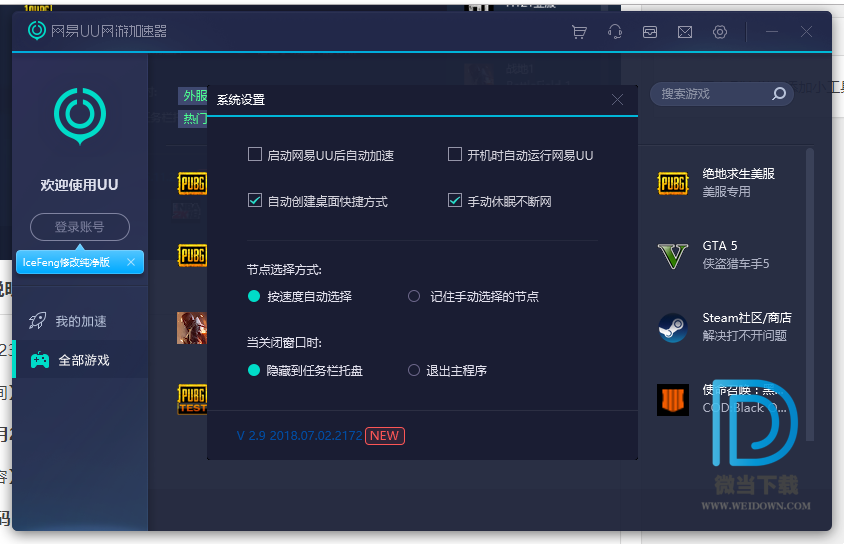The height and width of the screenshot is (544, 844).
Task: Click the 系统设置 dialog title
Action: [241, 100]
